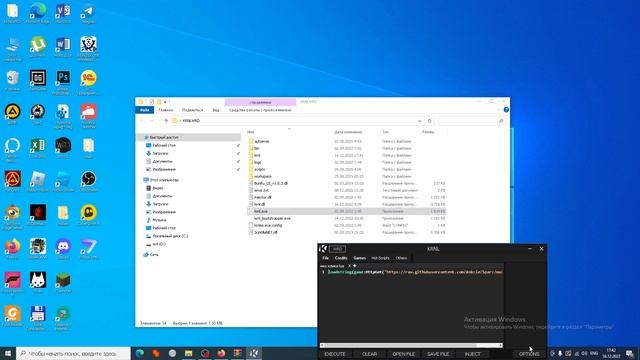The width and height of the screenshot is (640, 360).
Task: Click the KRNL logo icon in title bar
Action: click(x=323, y=249)
